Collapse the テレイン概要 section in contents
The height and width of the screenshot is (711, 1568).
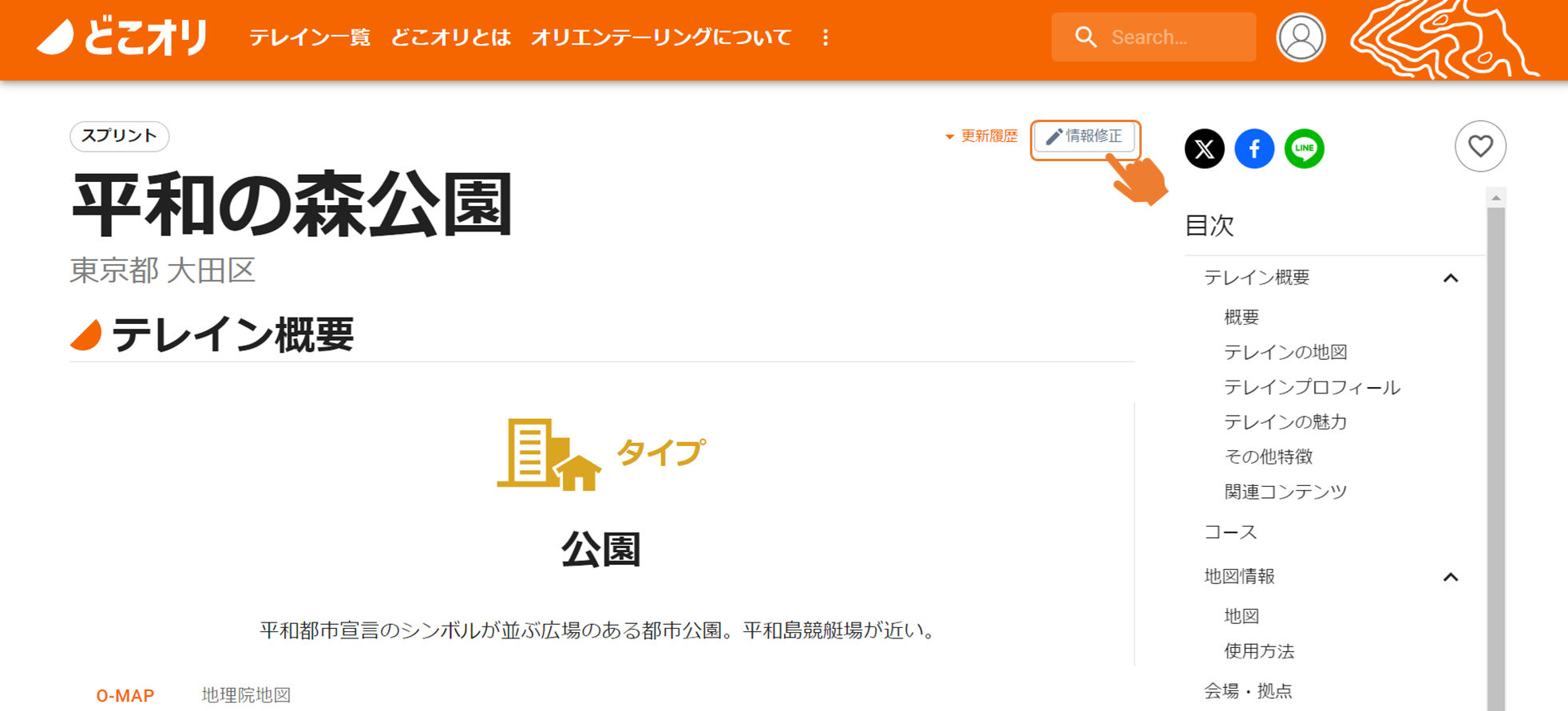point(1451,278)
